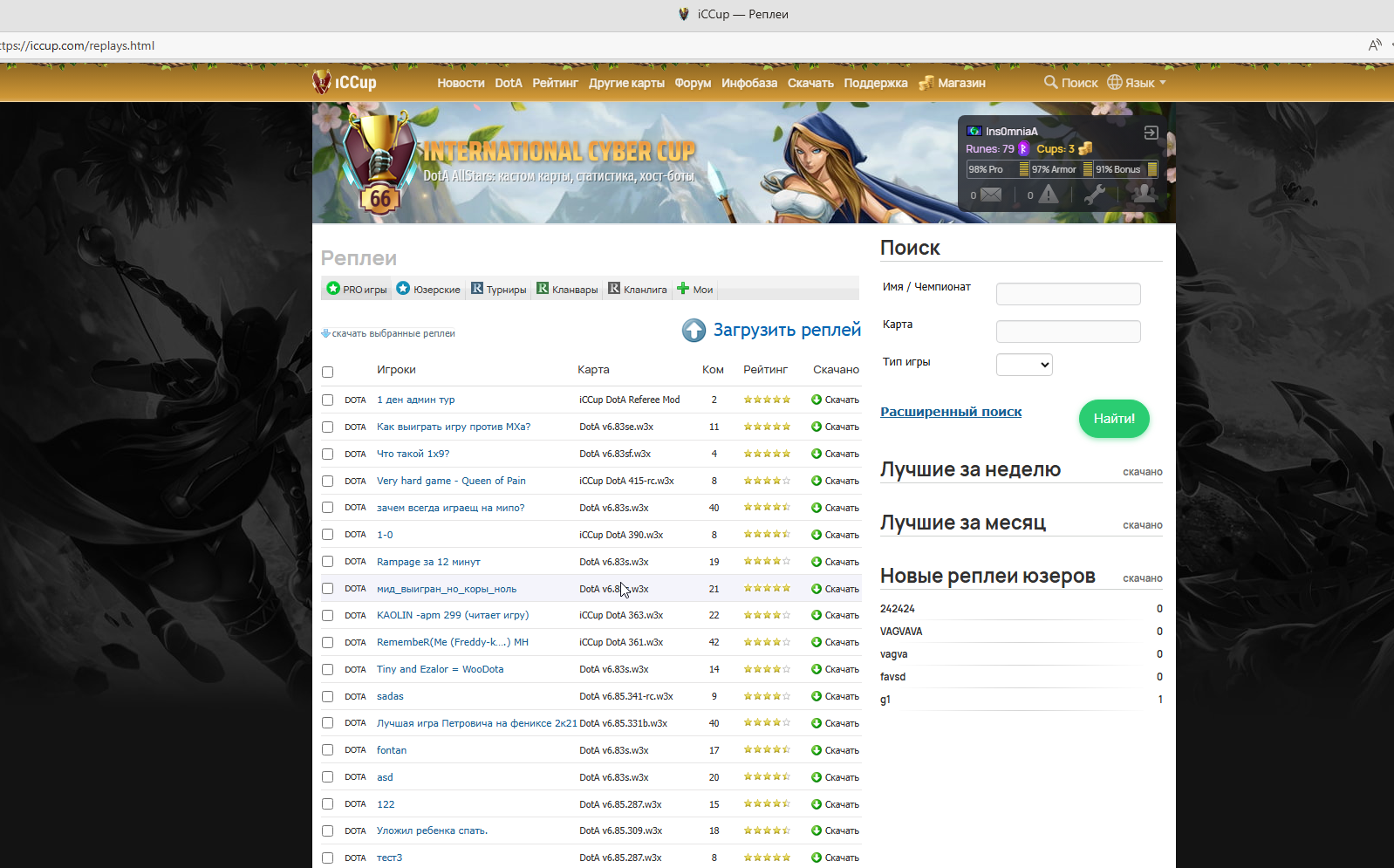Switch to 'Кланвары' tab

[567, 289]
